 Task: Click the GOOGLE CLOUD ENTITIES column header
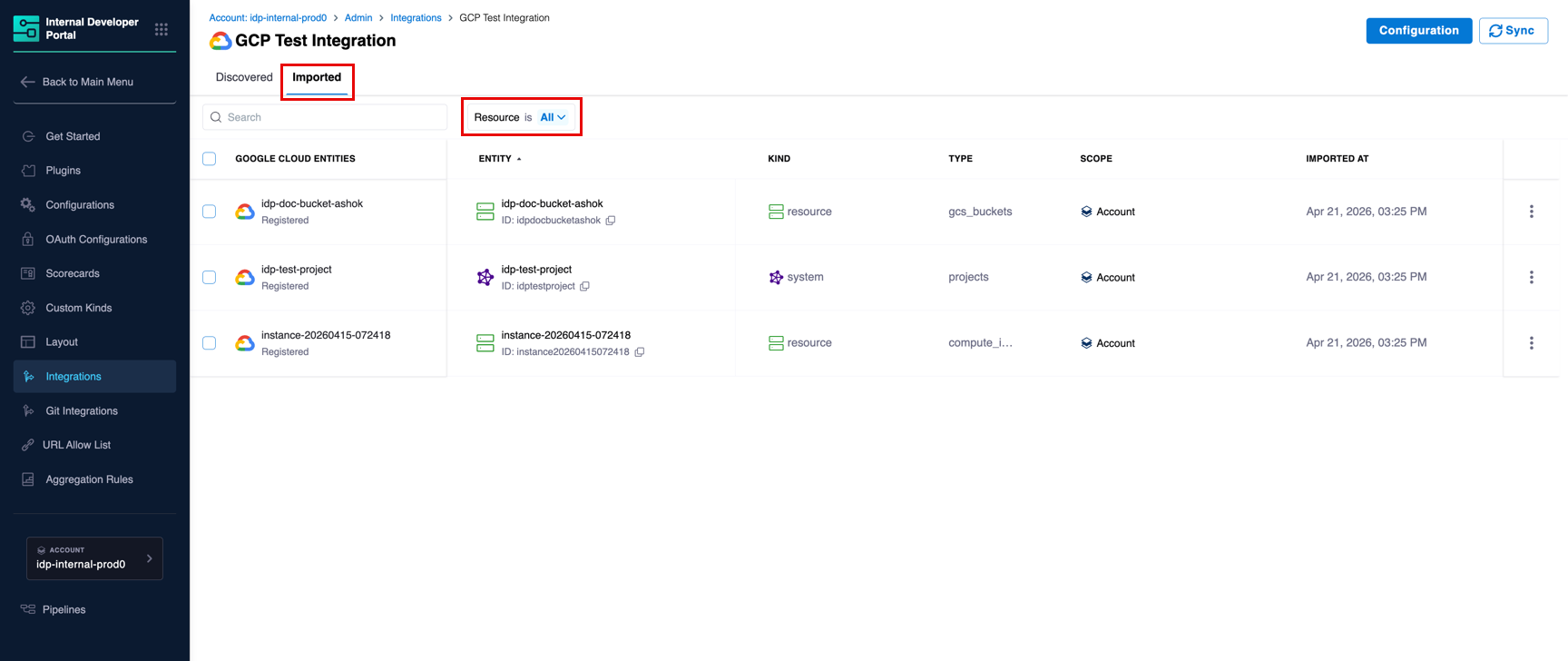(x=295, y=159)
